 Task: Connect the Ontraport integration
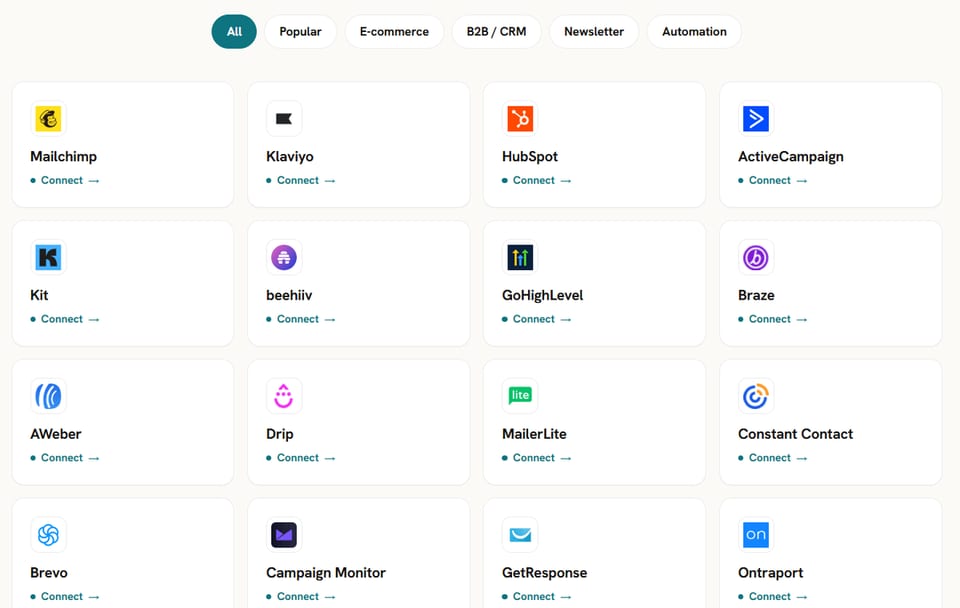(x=773, y=596)
